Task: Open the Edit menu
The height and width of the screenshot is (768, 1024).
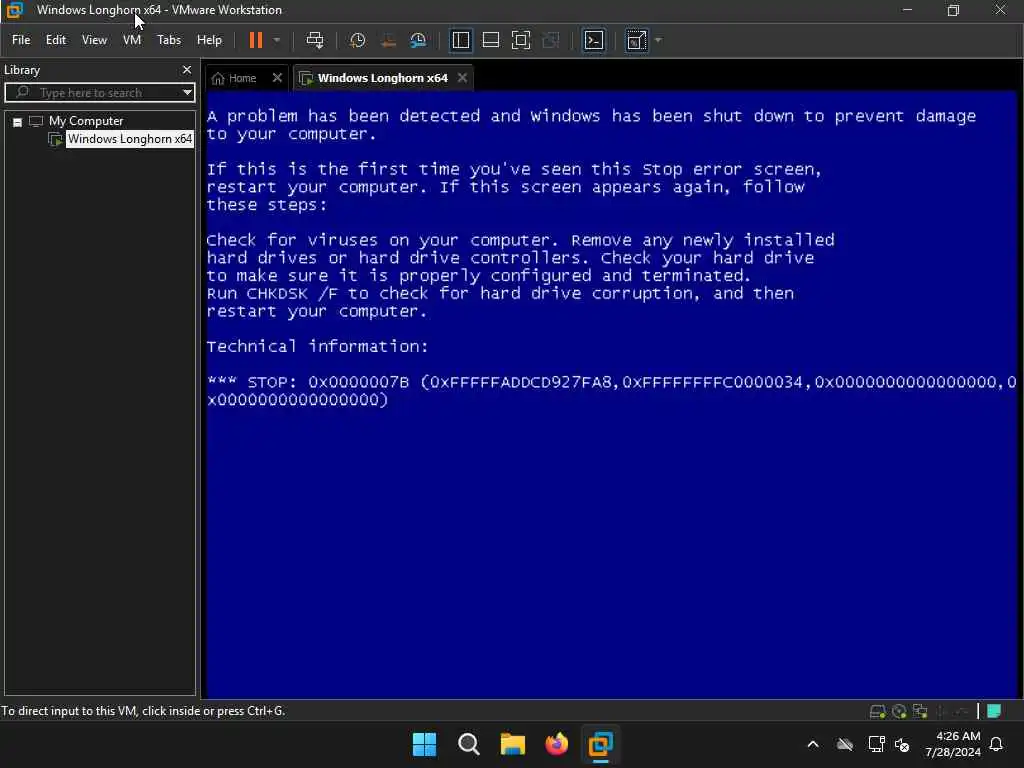Action: pyautogui.click(x=56, y=40)
